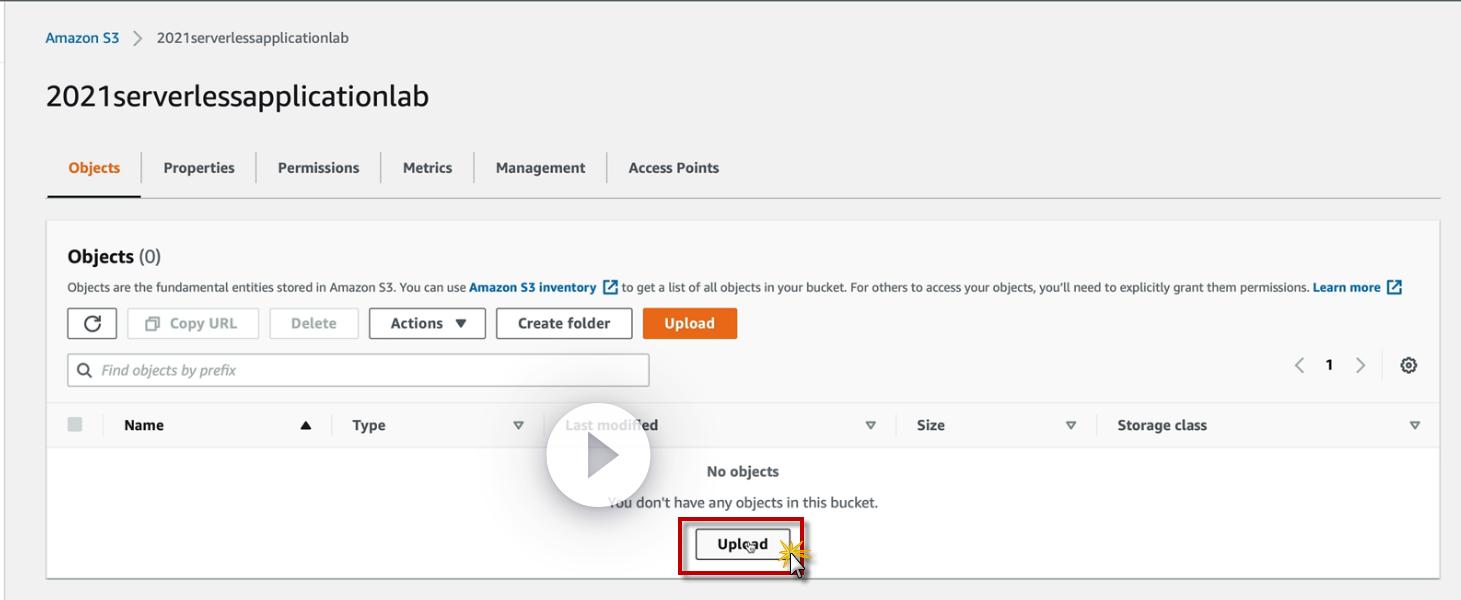Sort by Storage class column arrow
The height and width of the screenshot is (600, 1461).
point(1414,425)
